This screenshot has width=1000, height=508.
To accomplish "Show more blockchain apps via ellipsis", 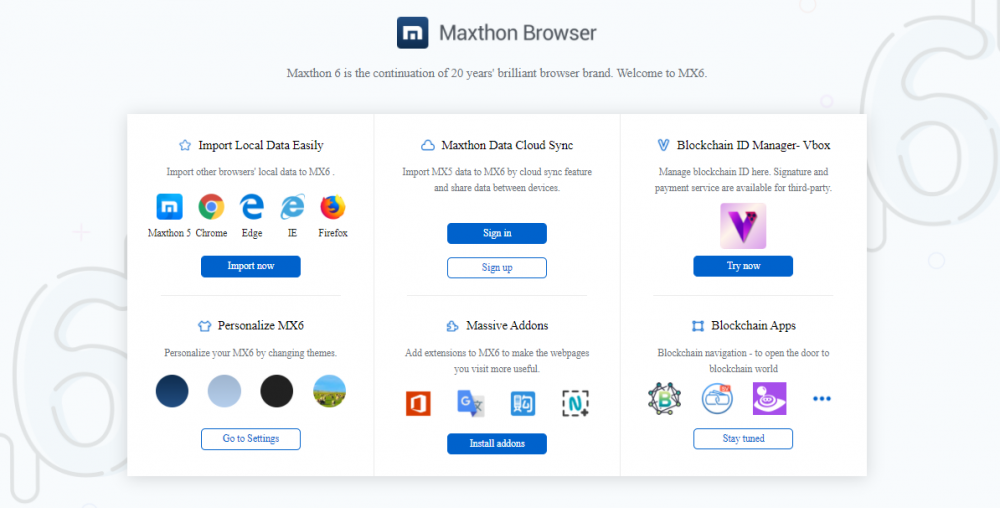I will tap(822, 398).
